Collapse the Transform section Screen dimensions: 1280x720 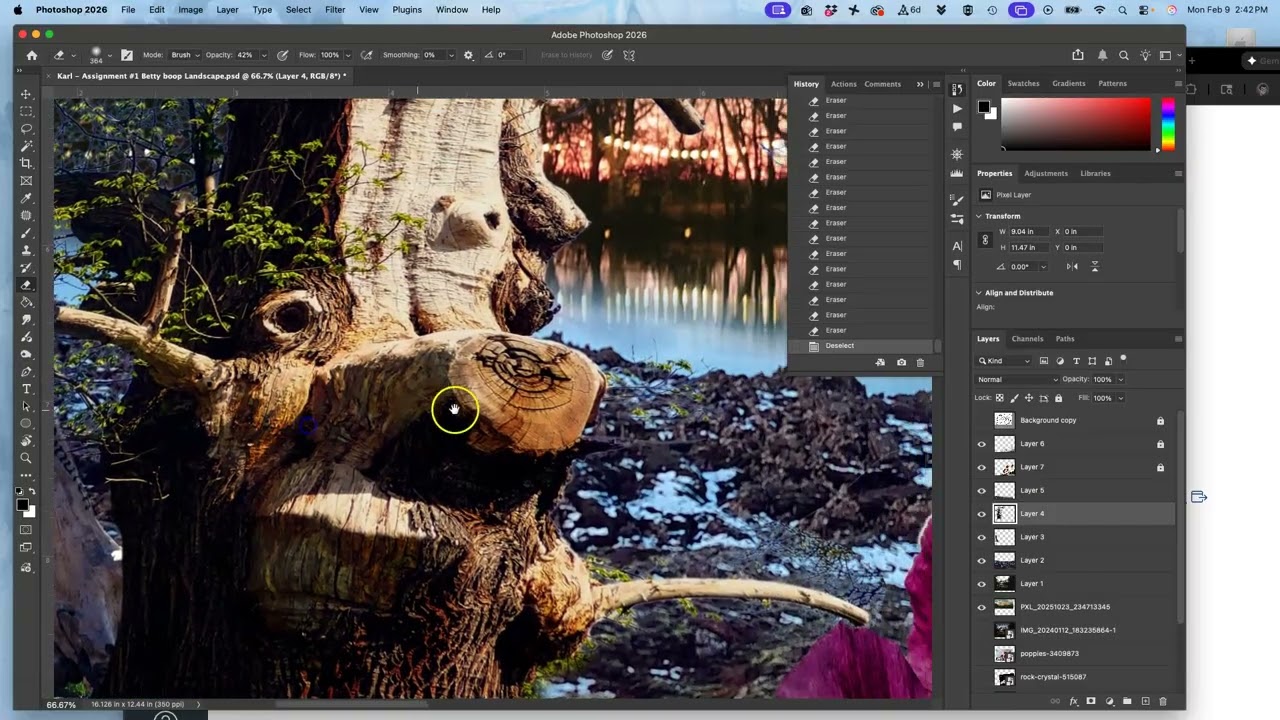980,216
